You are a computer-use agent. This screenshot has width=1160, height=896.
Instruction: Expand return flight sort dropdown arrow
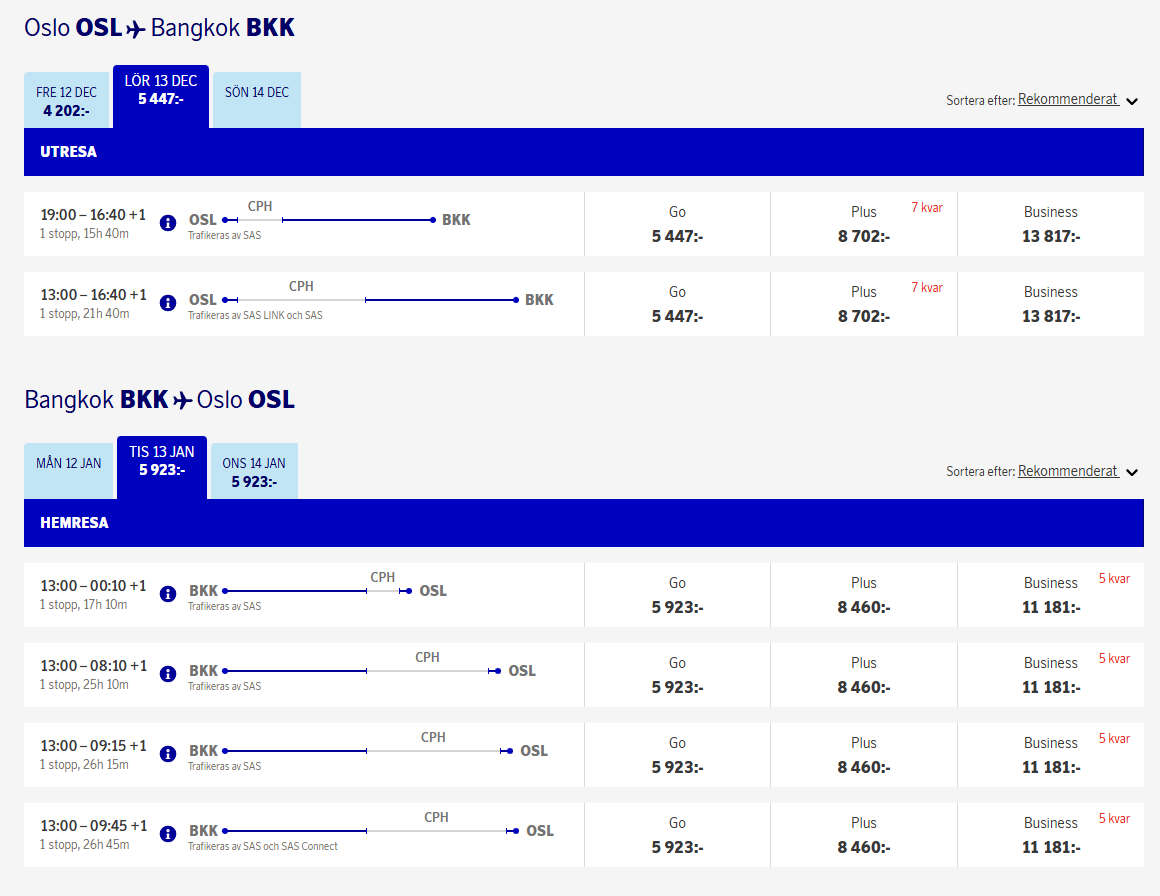(1132, 472)
